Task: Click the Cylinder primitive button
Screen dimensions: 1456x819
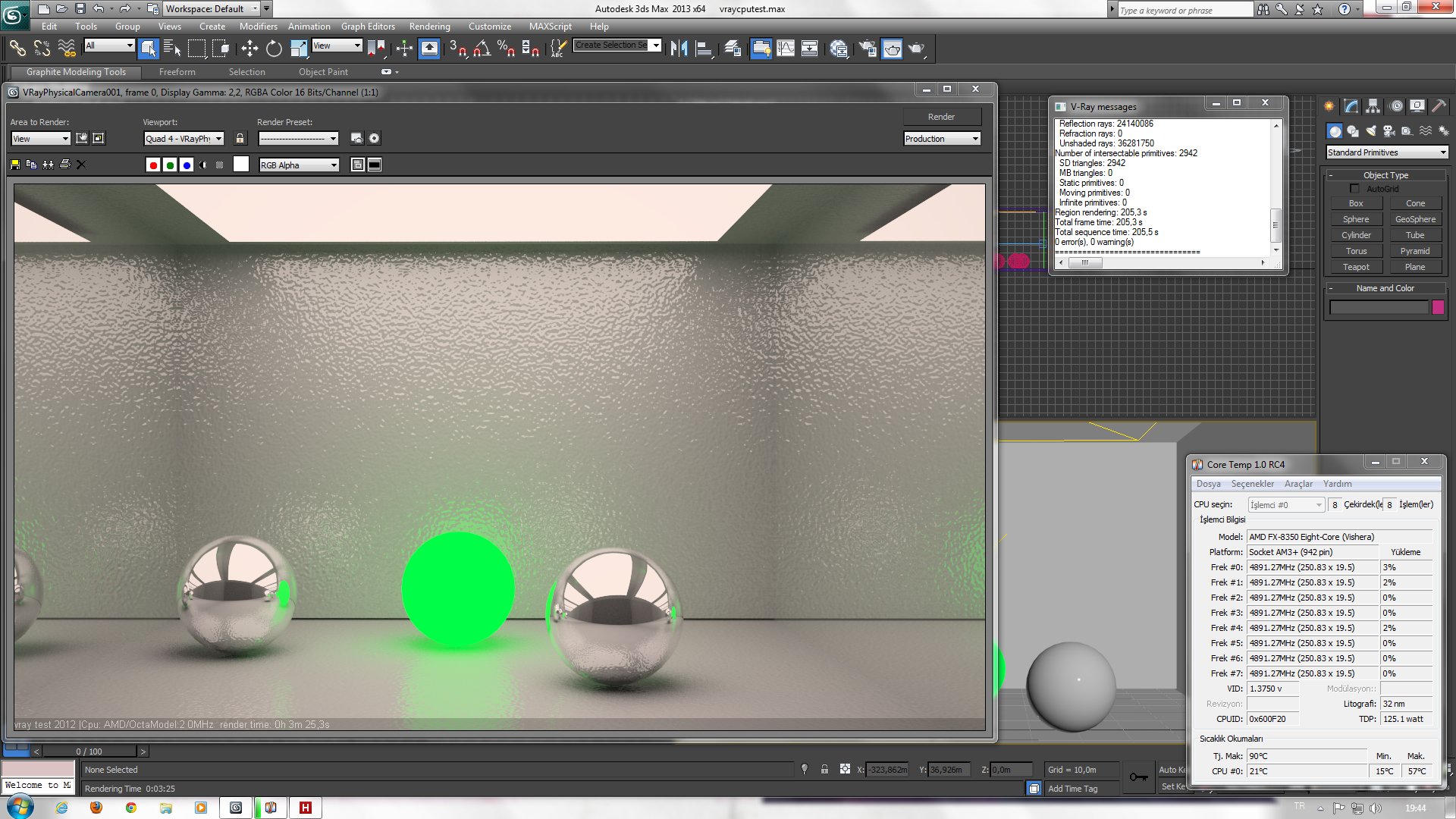Action: (x=1356, y=235)
